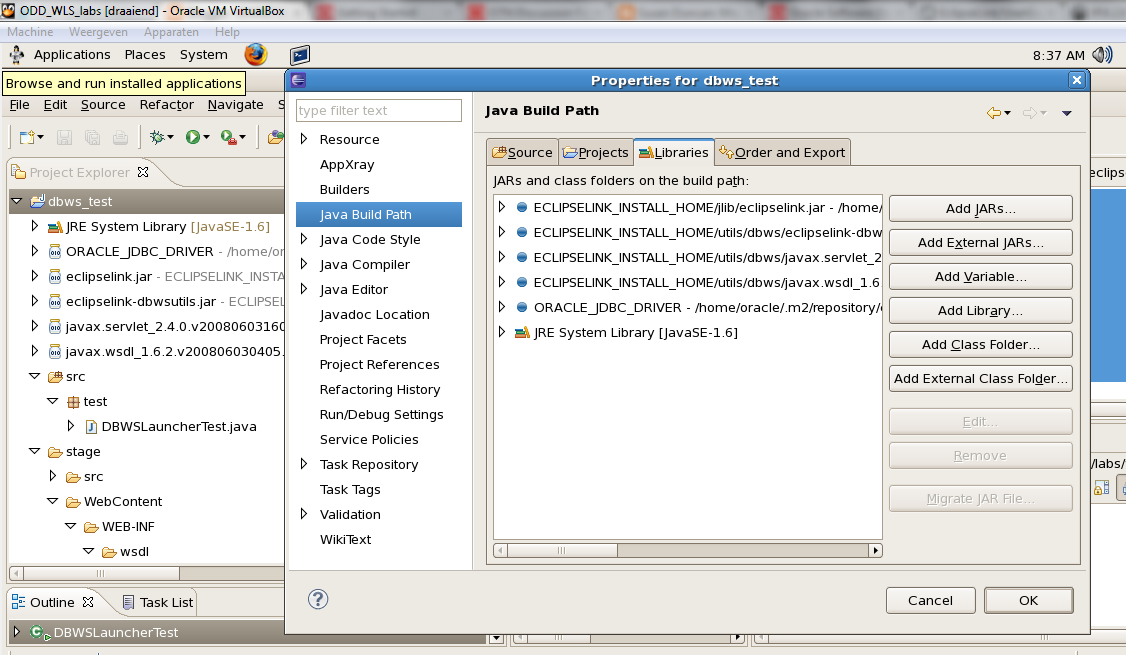Screen dimensions: 1126x655
Task: Switch to Order and Export tab
Action: [782, 152]
